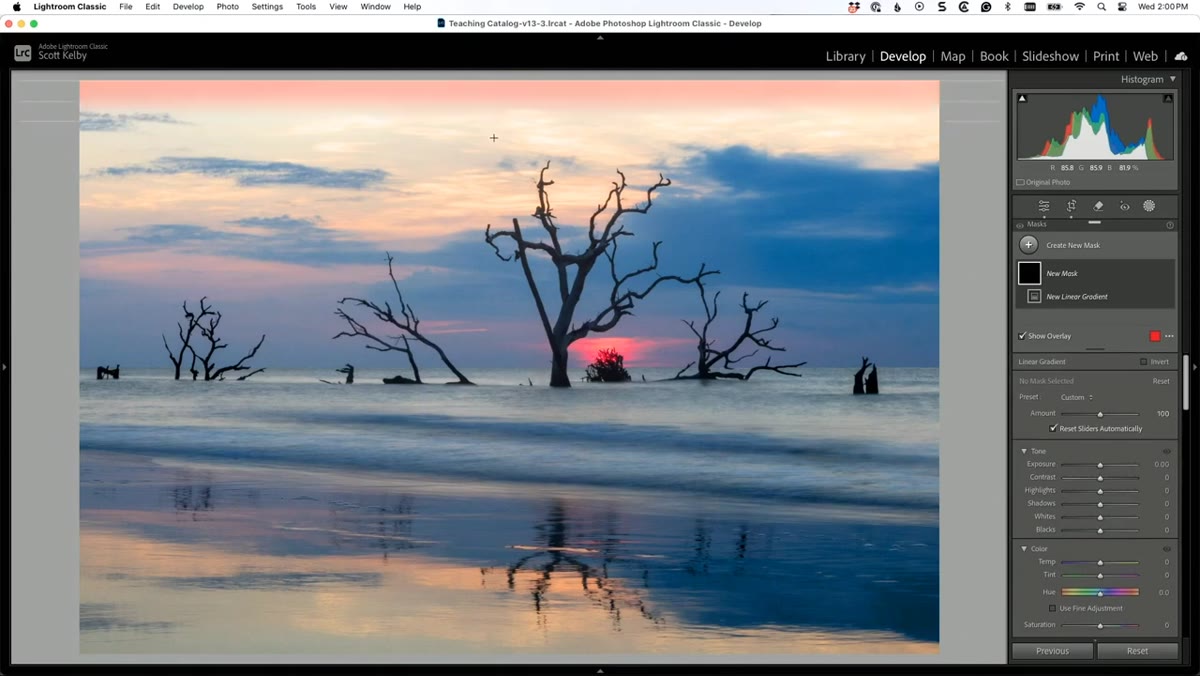The width and height of the screenshot is (1200, 676).
Task: Toggle the Color section visibility eye
Action: (1167, 548)
